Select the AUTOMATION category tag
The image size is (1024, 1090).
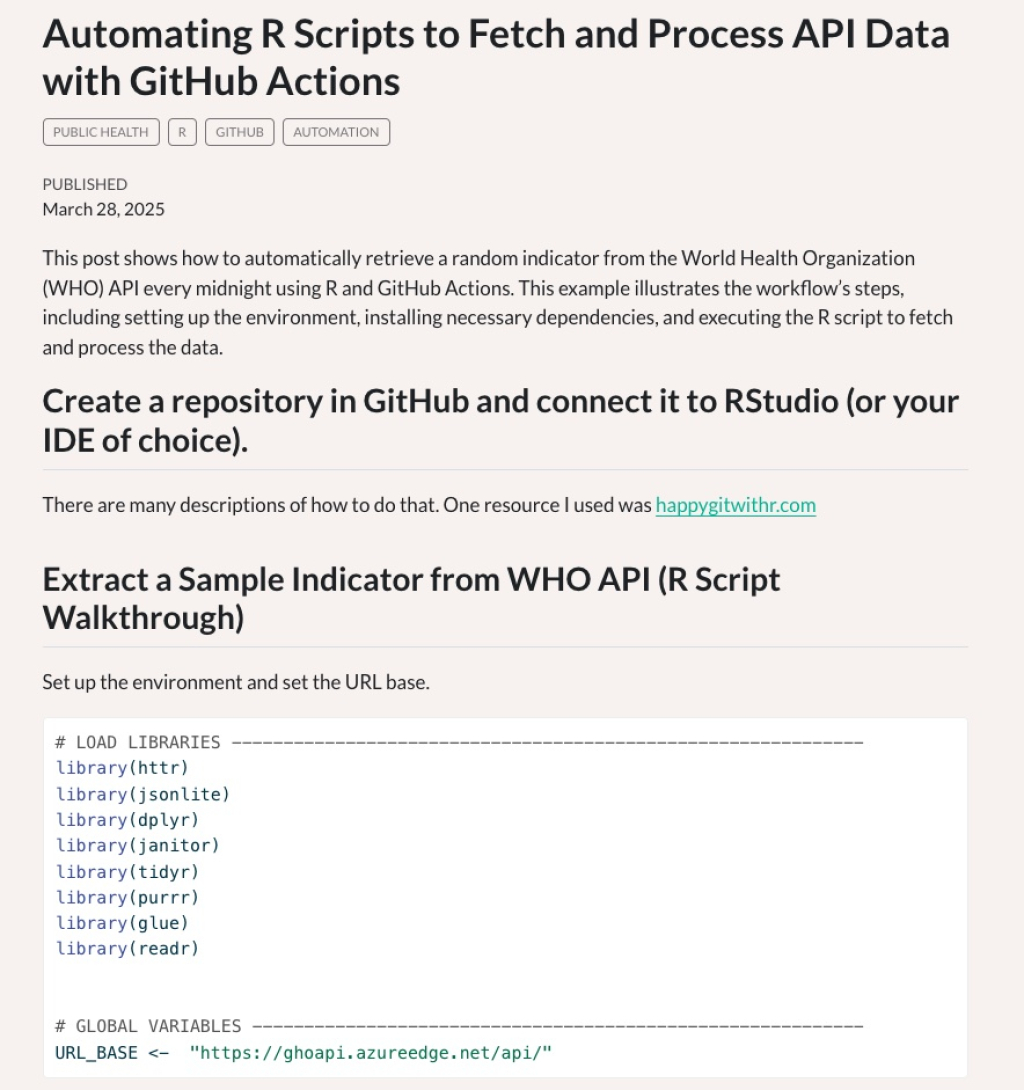336,132
